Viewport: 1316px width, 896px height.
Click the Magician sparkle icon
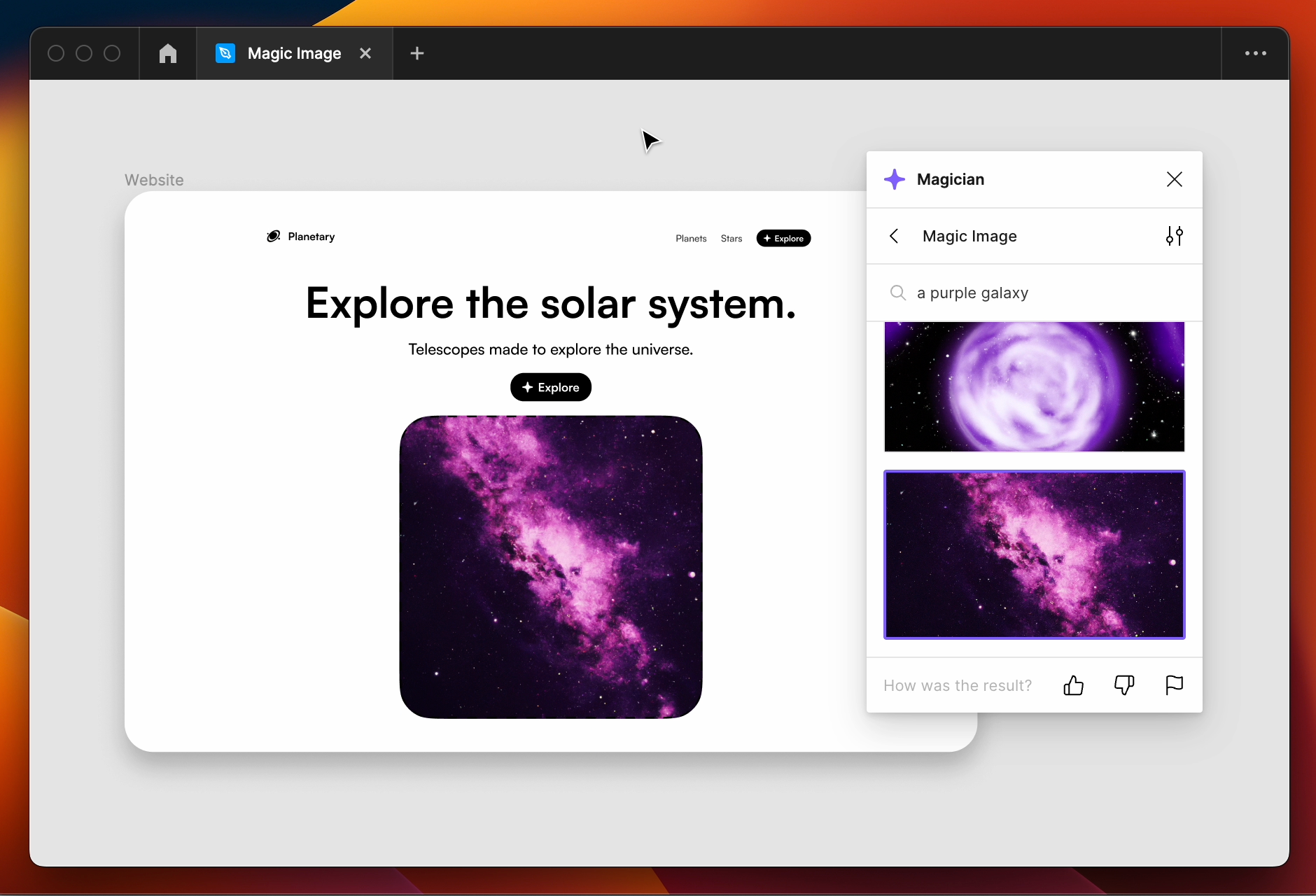[x=897, y=179]
